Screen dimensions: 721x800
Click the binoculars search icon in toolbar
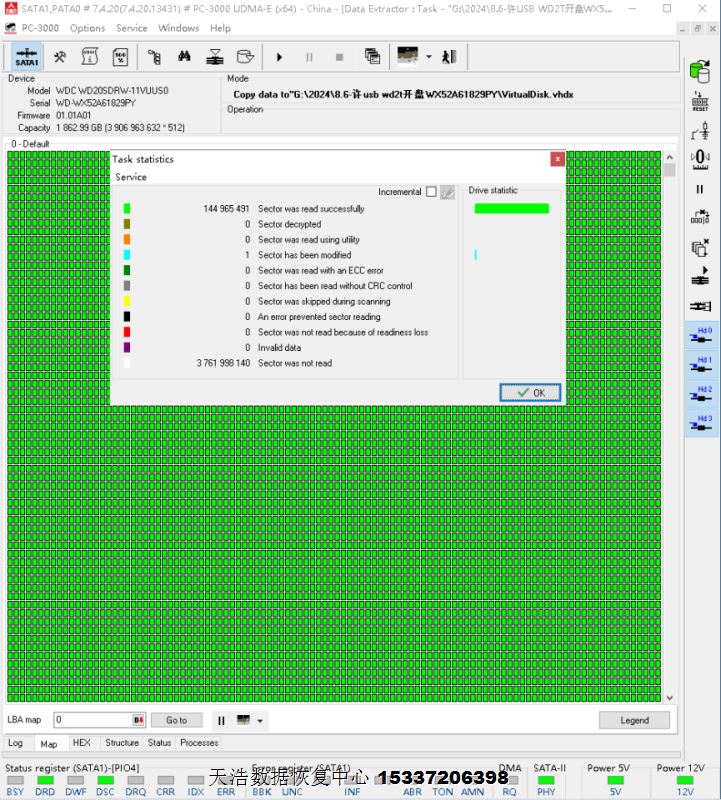coord(184,57)
